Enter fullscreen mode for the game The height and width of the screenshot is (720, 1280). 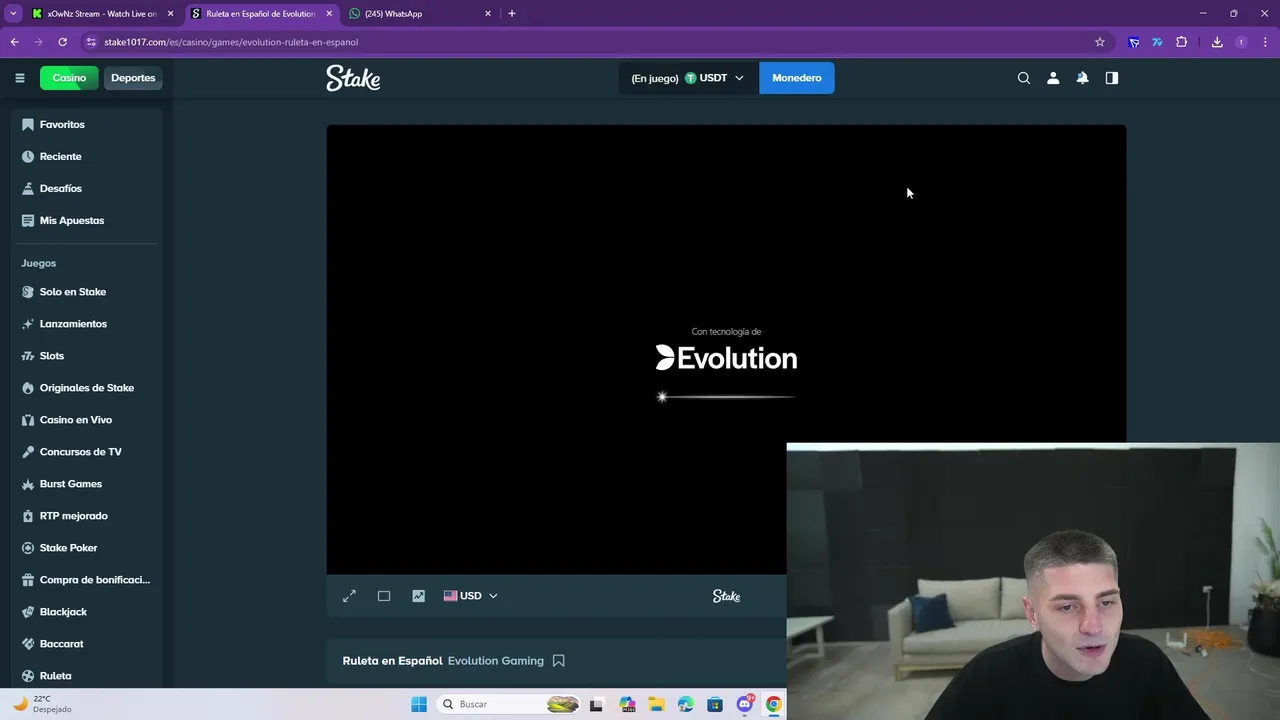point(349,596)
